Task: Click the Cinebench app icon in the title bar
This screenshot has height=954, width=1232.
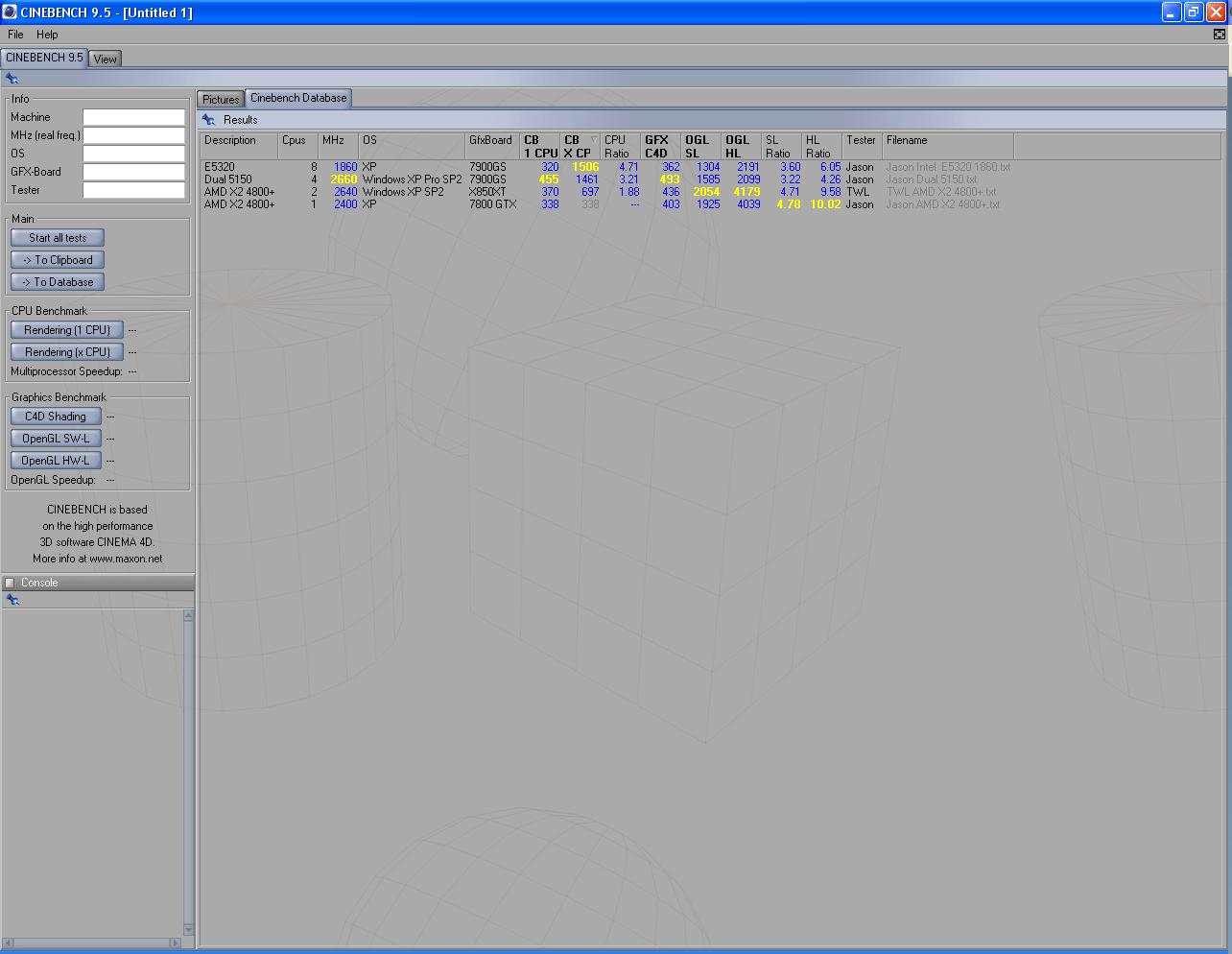Action: (x=10, y=12)
